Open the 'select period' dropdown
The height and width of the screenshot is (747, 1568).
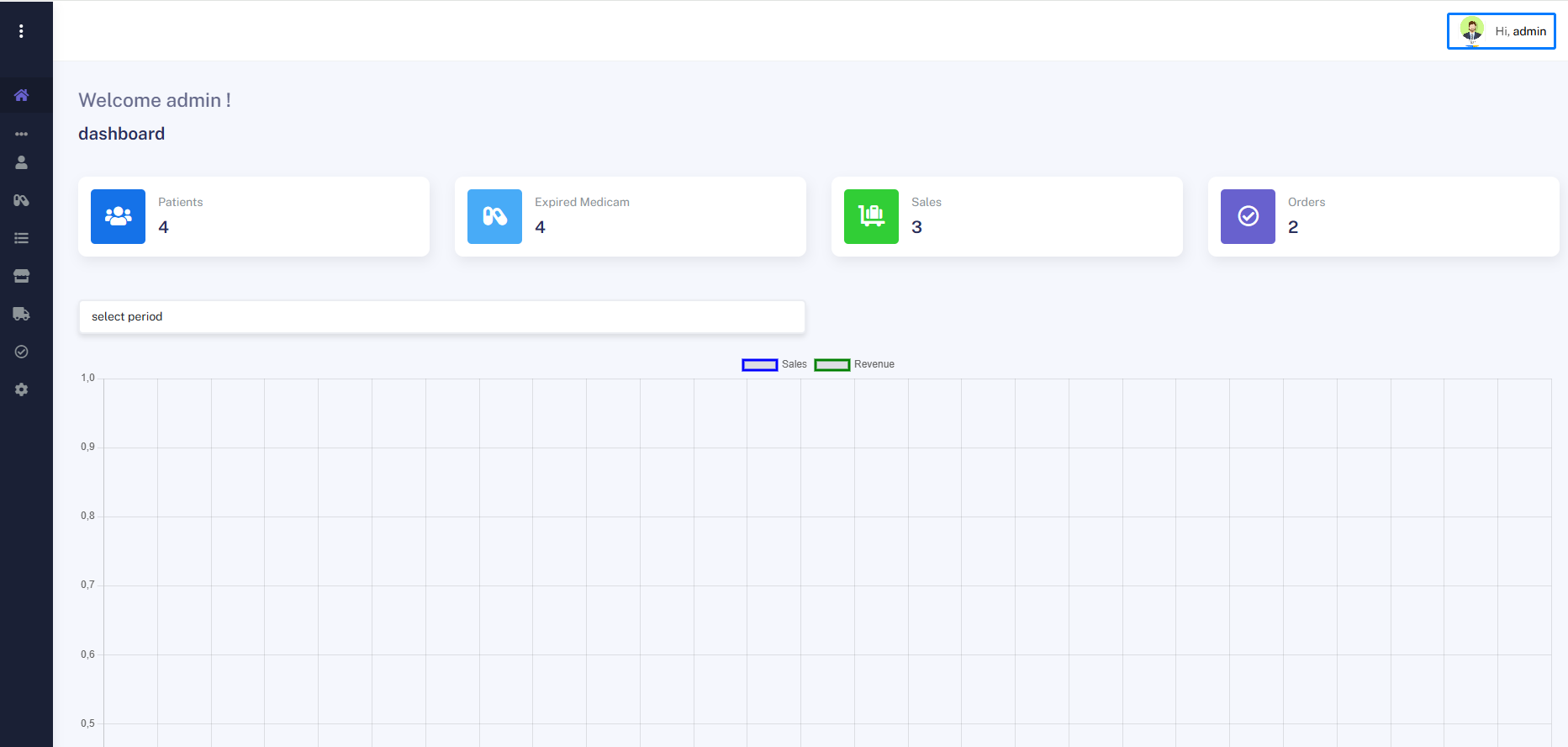441,316
